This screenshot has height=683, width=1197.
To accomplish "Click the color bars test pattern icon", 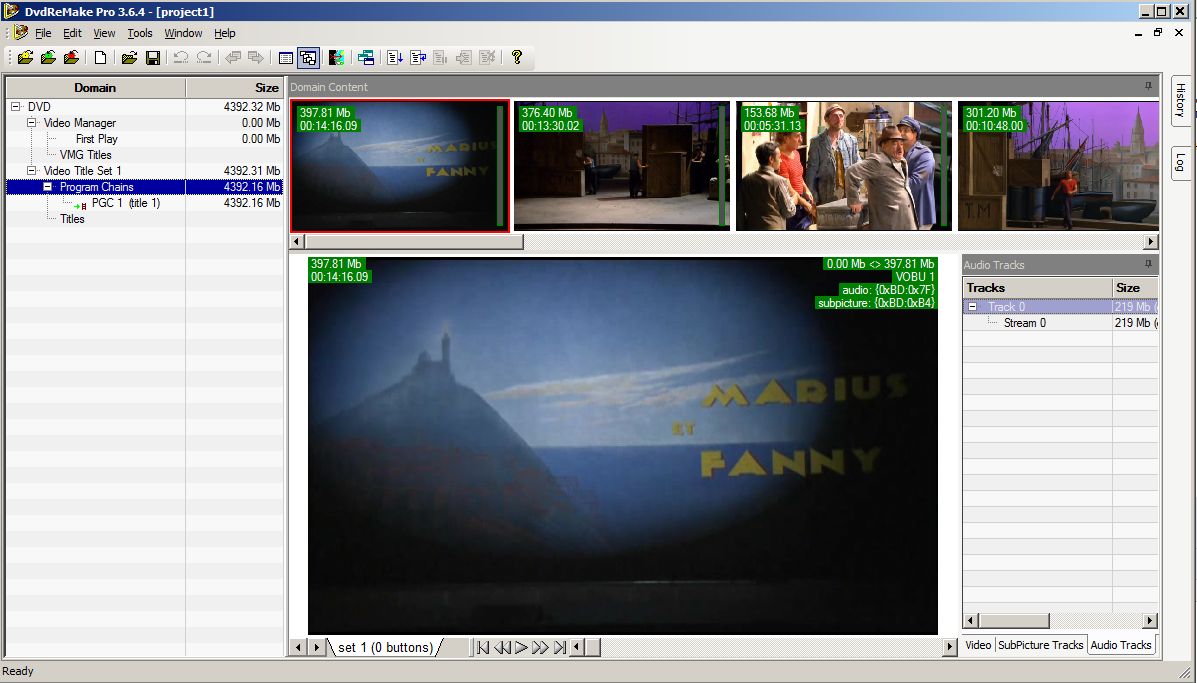I will point(336,58).
